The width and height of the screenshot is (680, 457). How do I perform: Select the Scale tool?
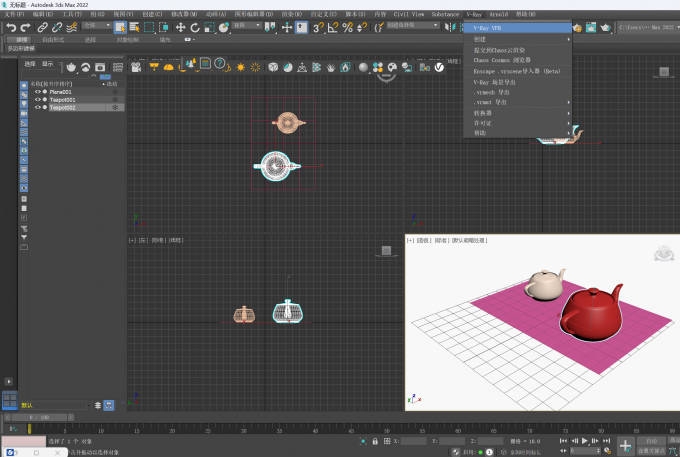(209, 27)
